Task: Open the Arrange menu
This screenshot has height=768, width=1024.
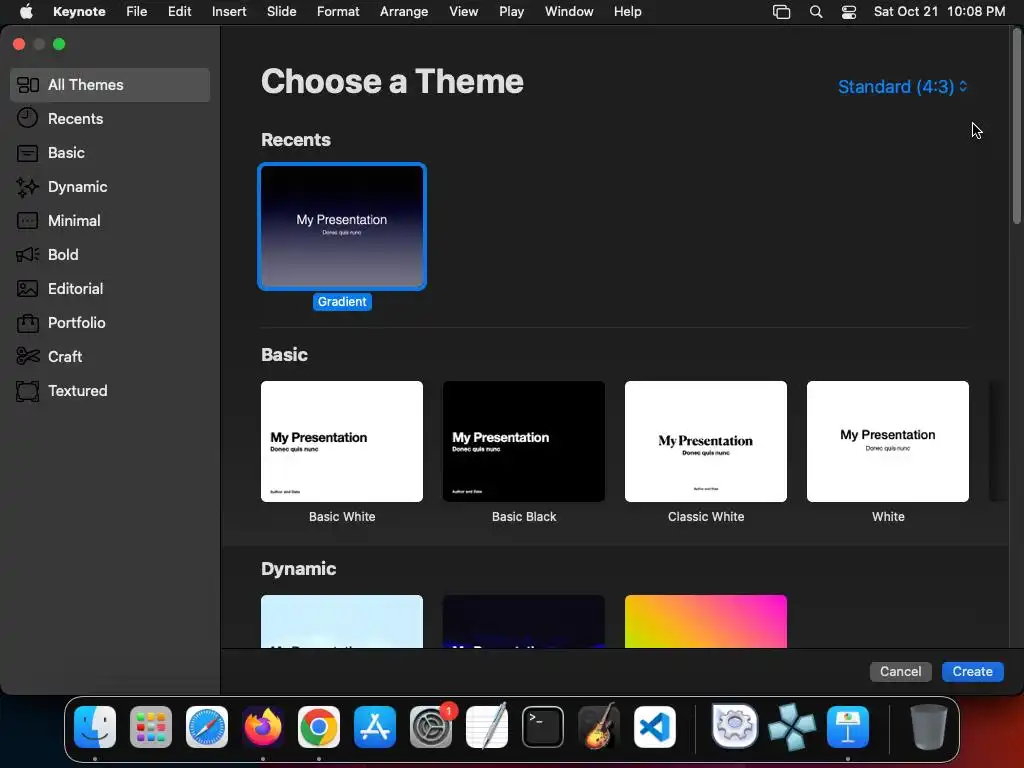Action: (x=404, y=12)
